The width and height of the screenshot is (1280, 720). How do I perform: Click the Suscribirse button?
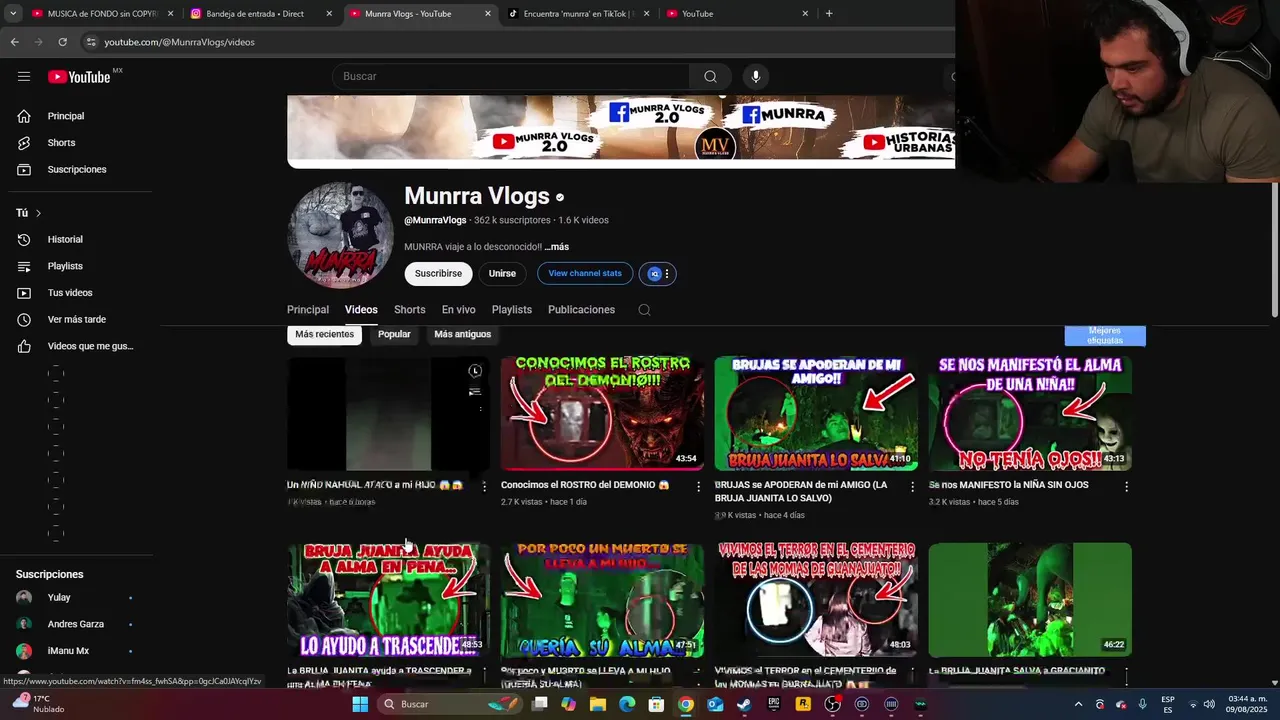coord(438,274)
